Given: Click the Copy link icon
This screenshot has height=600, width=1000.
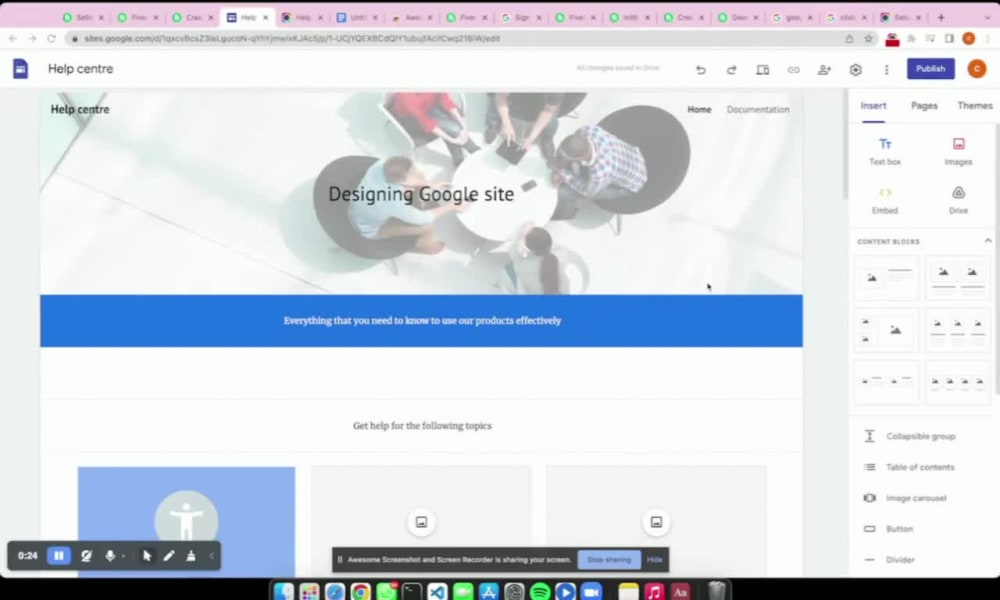Looking at the screenshot, I should click(x=793, y=69).
